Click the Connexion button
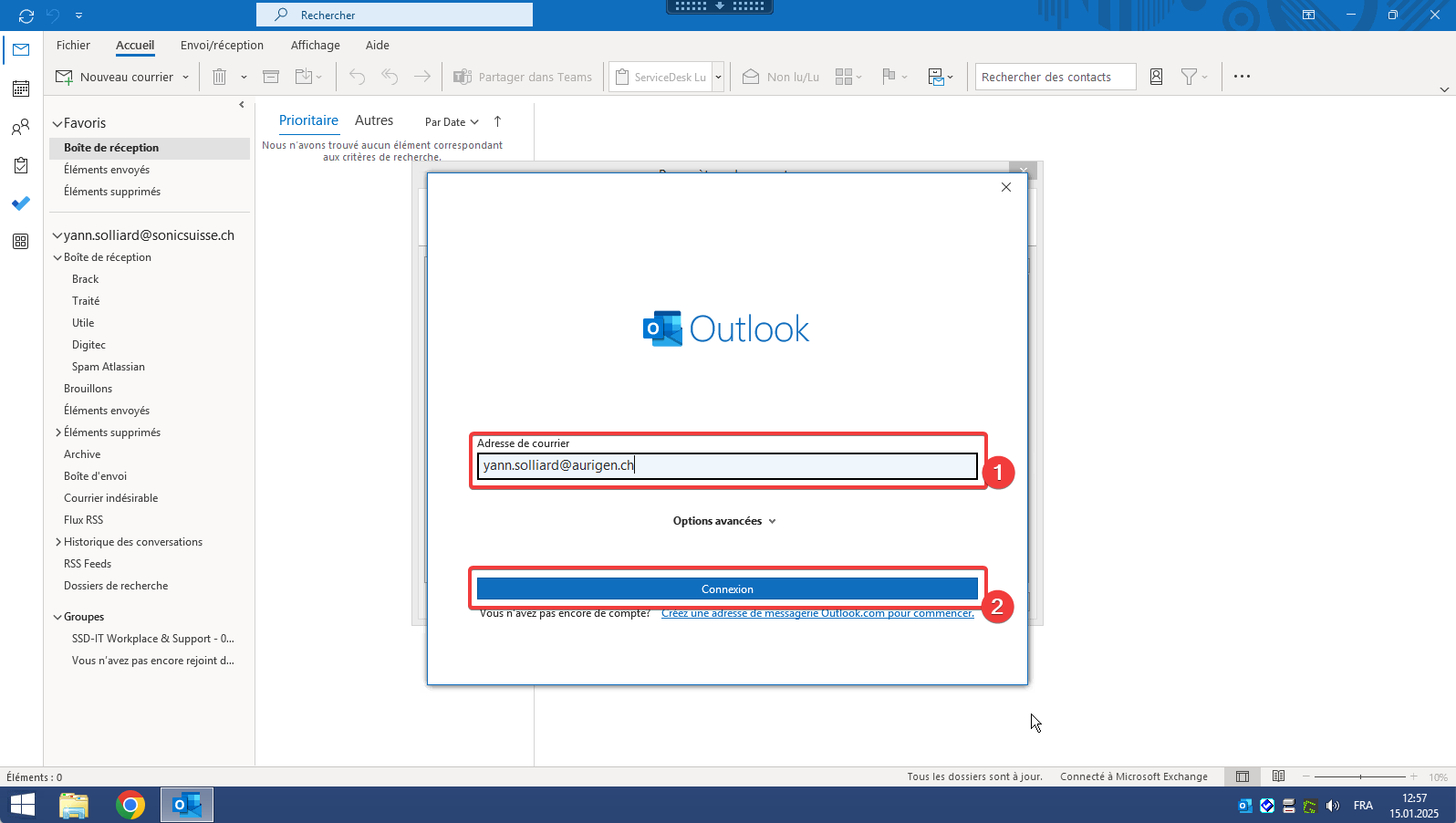Image resolution: width=1456 pixels, height=823 pixels. pyautogui.click(x=727, y=589)
